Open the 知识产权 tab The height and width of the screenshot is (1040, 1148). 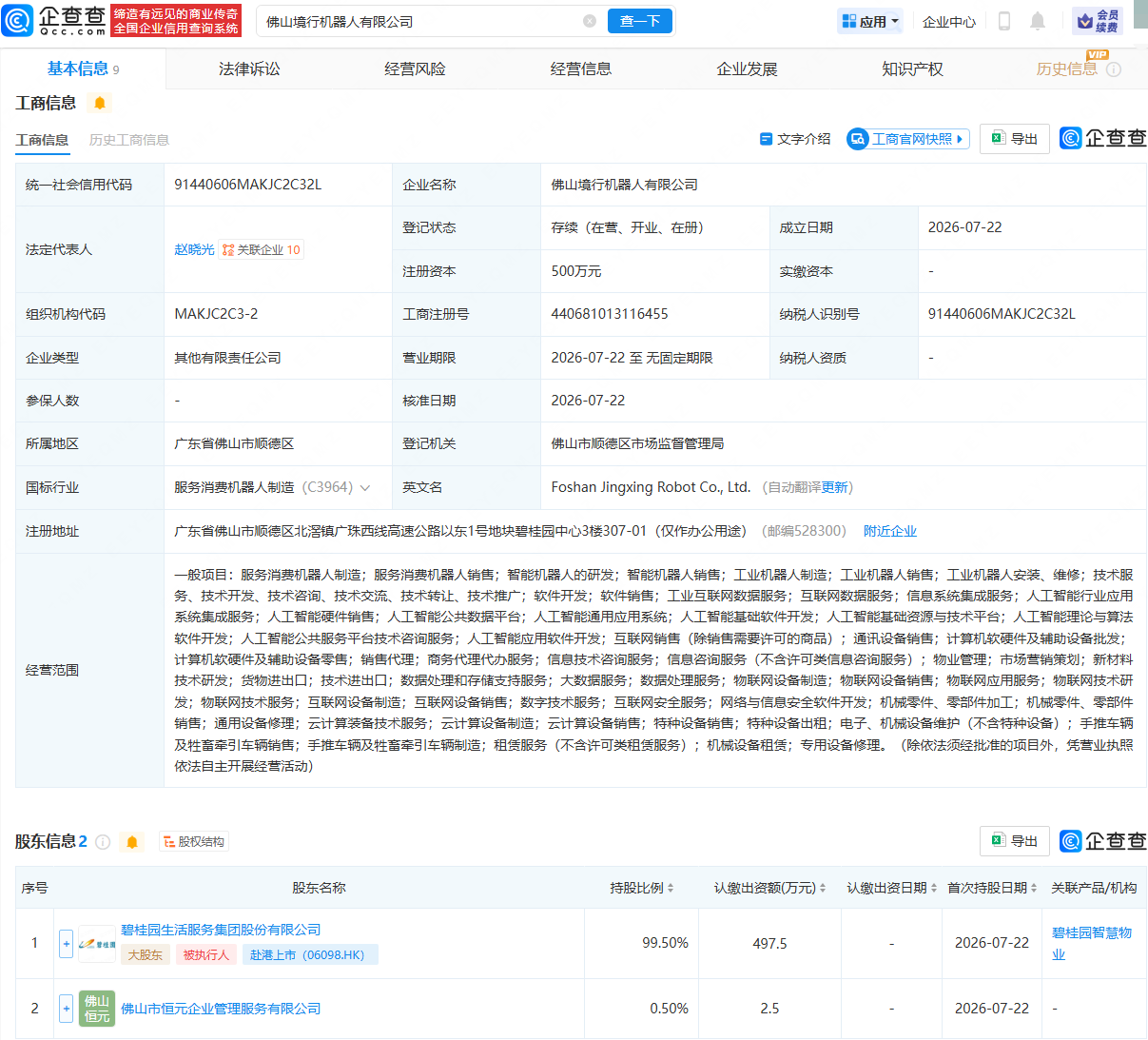tap(912, 69)
